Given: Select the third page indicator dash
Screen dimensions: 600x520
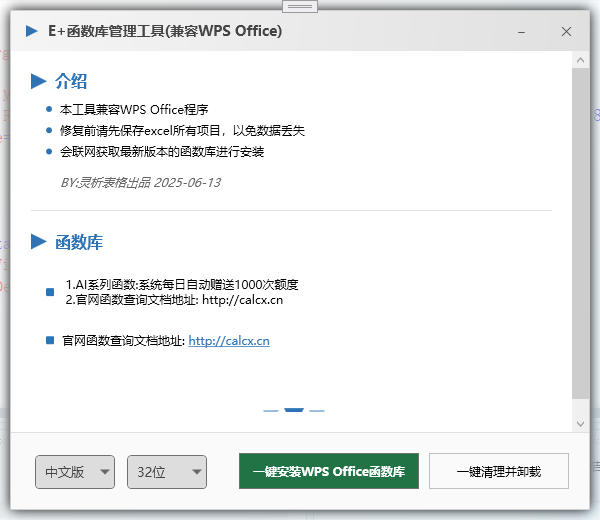Looking at the screenshot, I should click(317, 410).
